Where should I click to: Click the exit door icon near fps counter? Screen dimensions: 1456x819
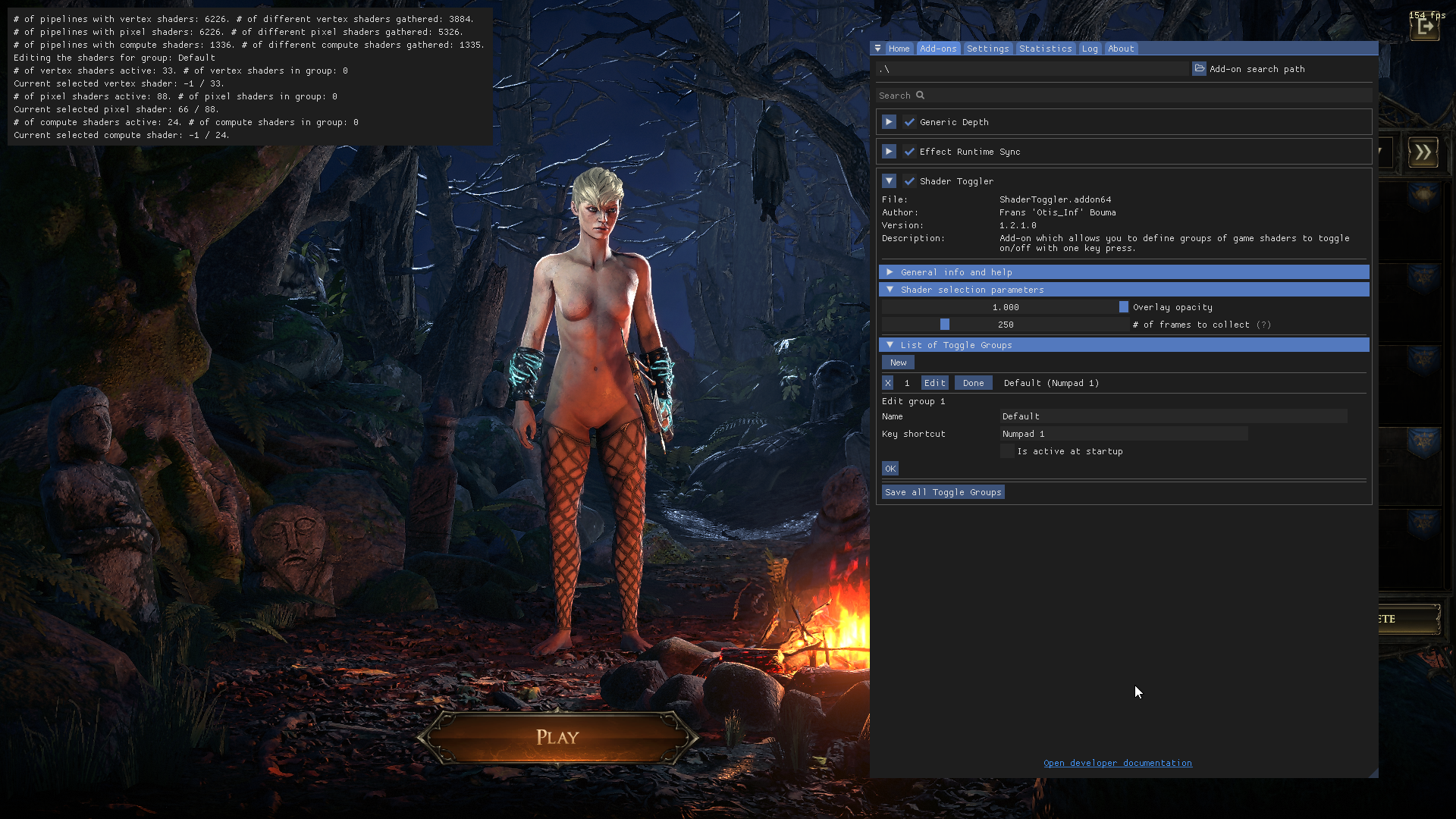click(1425, 28)
